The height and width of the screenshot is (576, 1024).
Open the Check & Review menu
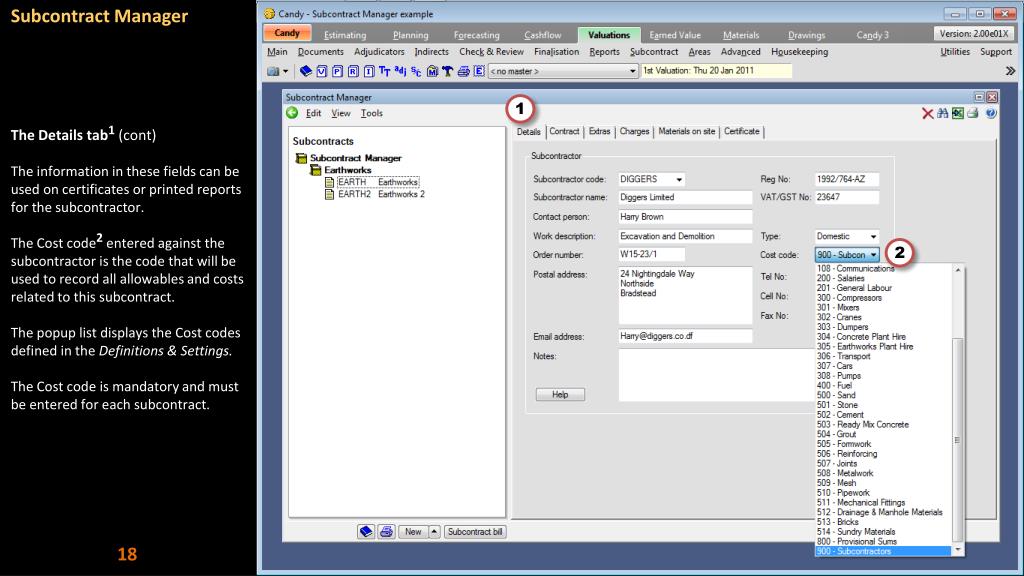click(x=491, y=52)
